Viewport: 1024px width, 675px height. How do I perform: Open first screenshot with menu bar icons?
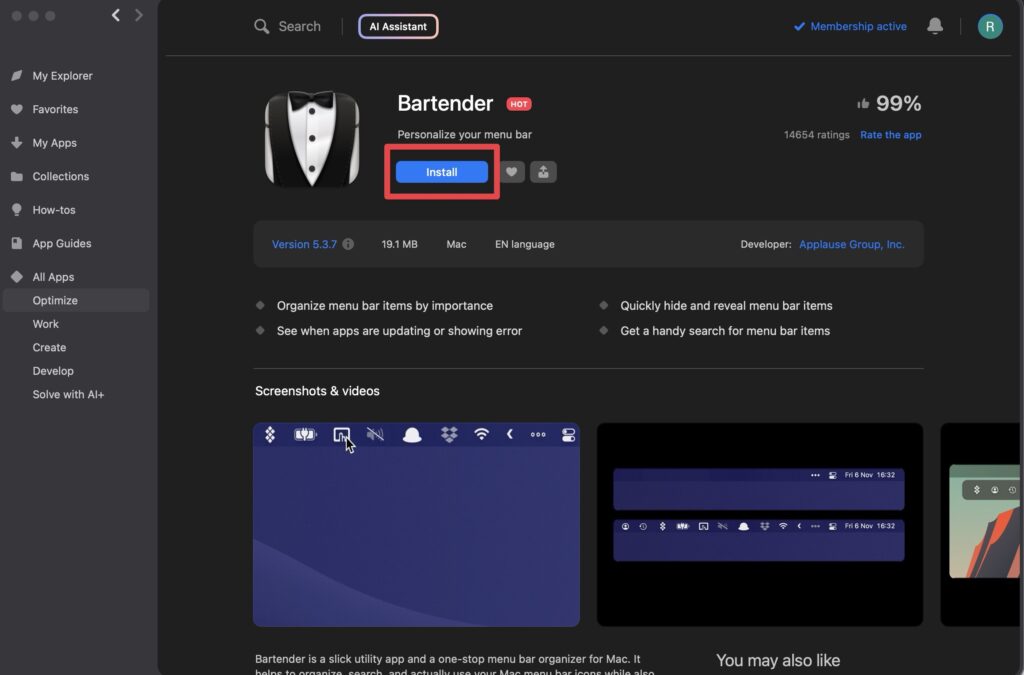coord(416,525)
